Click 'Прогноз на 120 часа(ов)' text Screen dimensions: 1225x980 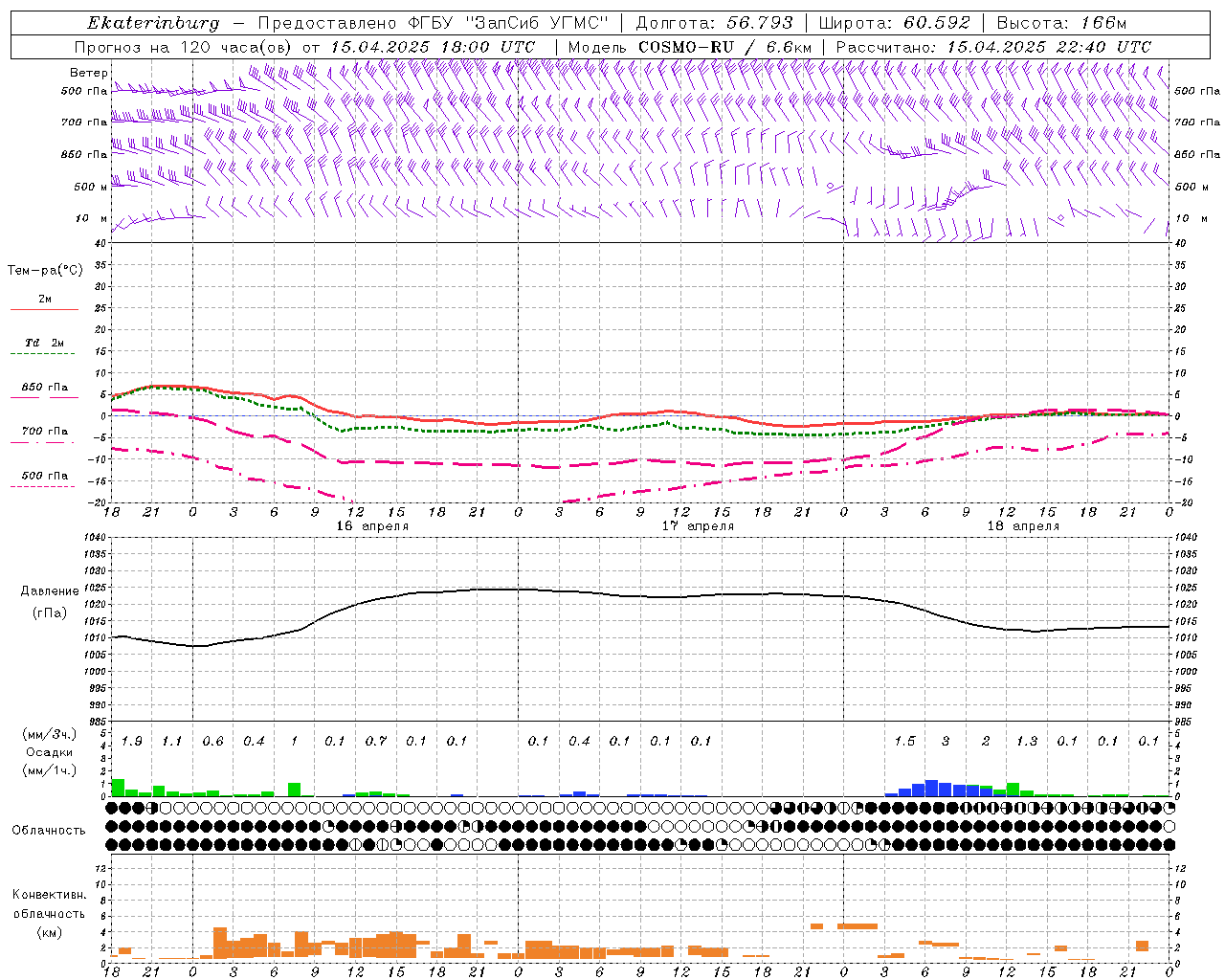pyautogui.click(x=184, y=47)
